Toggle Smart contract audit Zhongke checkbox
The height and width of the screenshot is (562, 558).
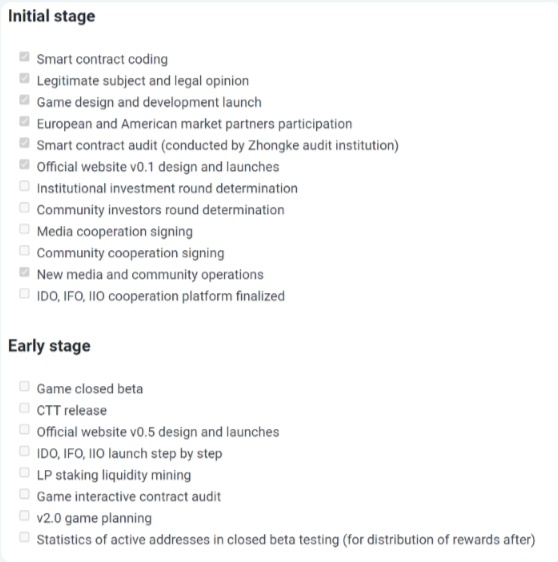[x=24, y=143]
